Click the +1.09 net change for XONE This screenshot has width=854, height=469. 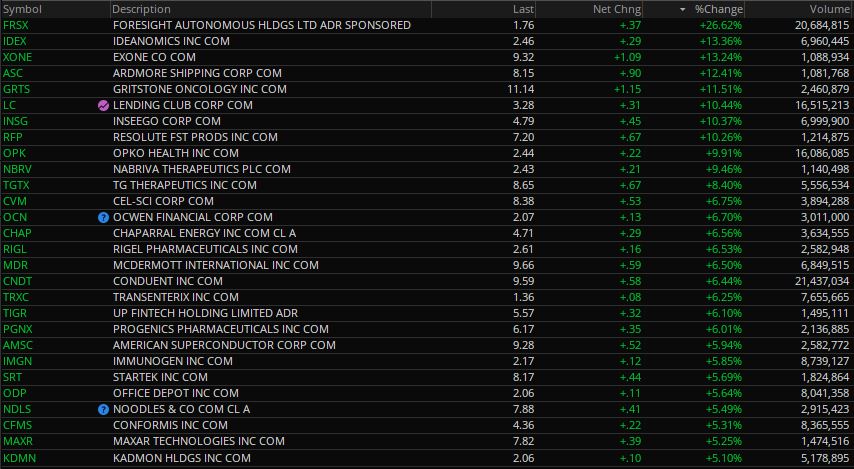(x=627, y=57)
